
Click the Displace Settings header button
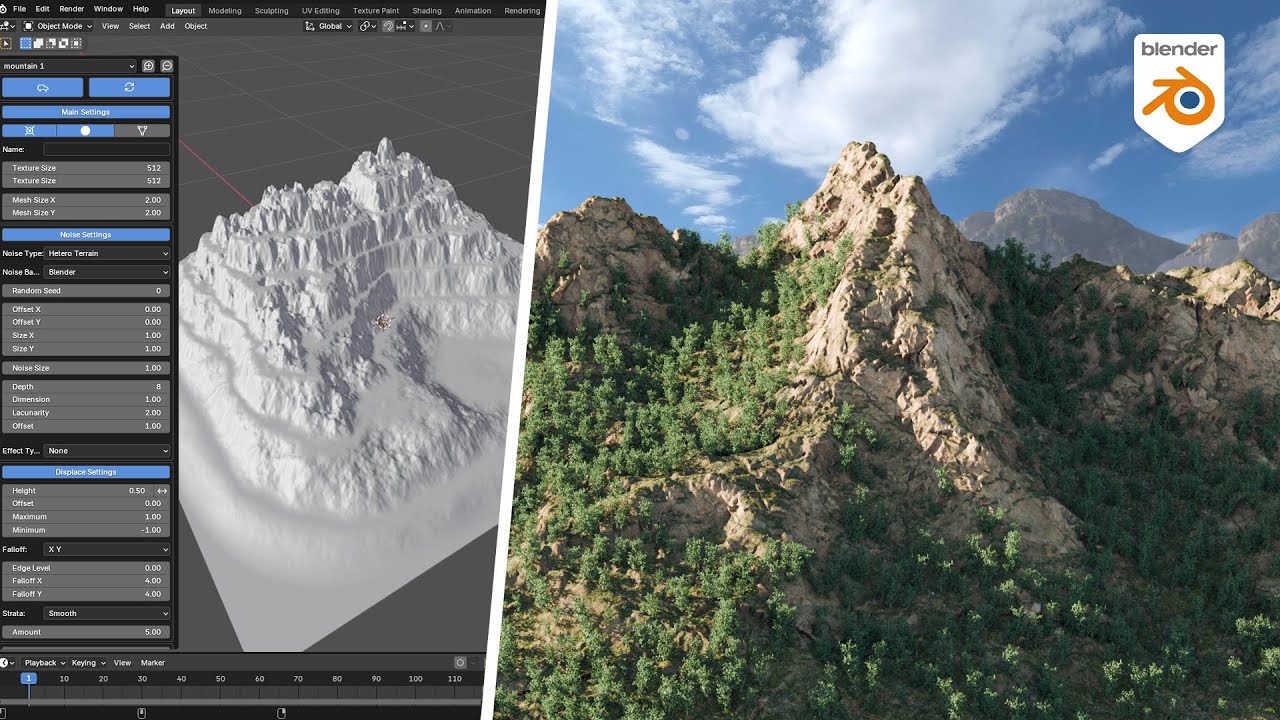(86, 472)
